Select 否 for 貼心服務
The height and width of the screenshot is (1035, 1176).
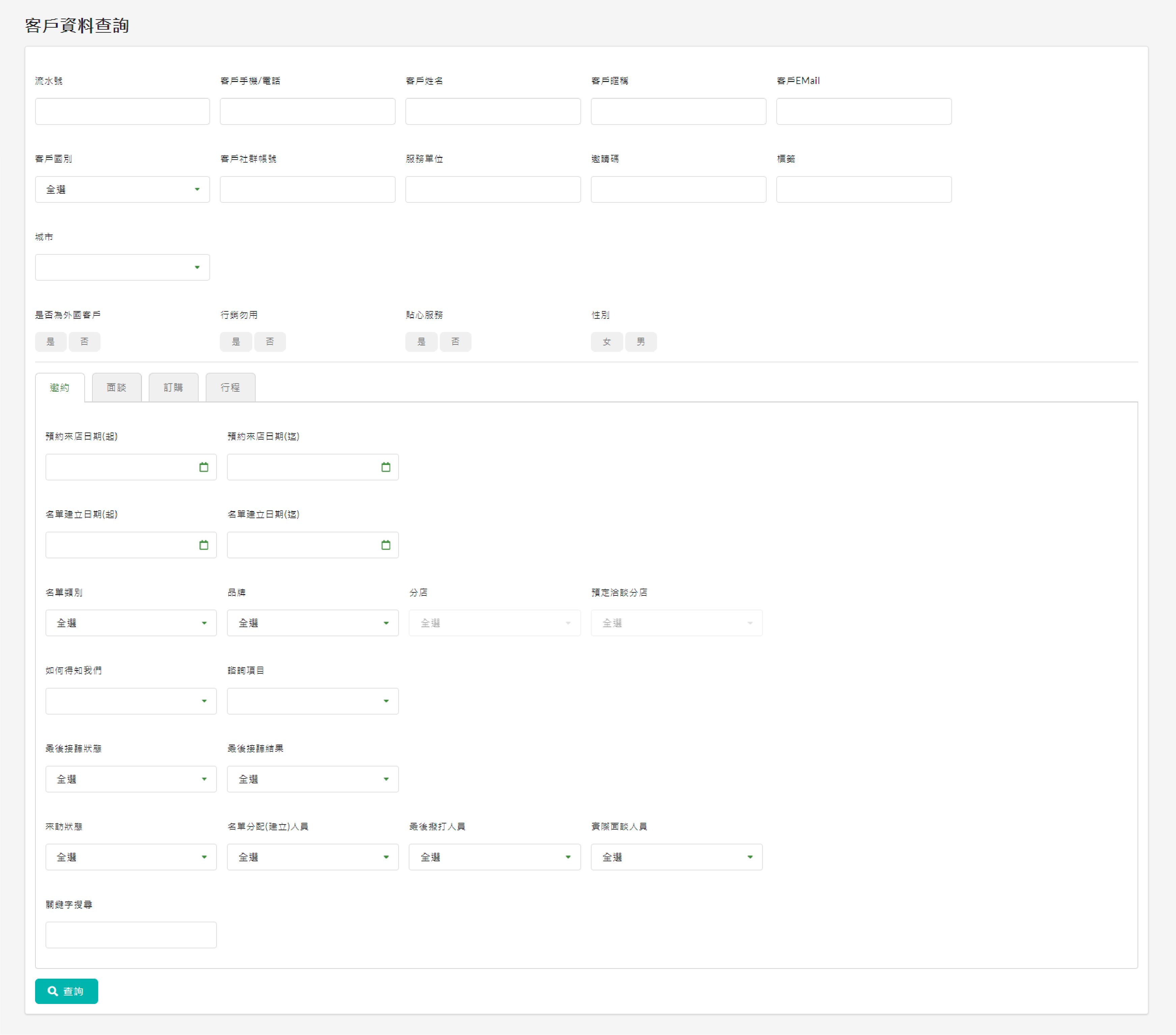point(455,342)
